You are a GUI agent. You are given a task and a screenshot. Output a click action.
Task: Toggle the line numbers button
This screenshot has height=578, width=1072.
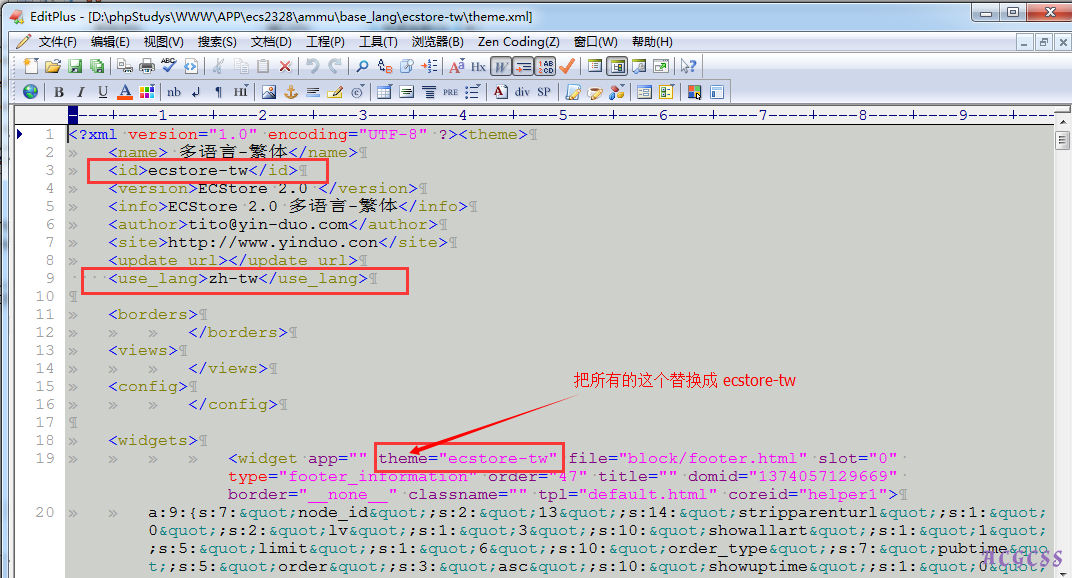(545, 66)
